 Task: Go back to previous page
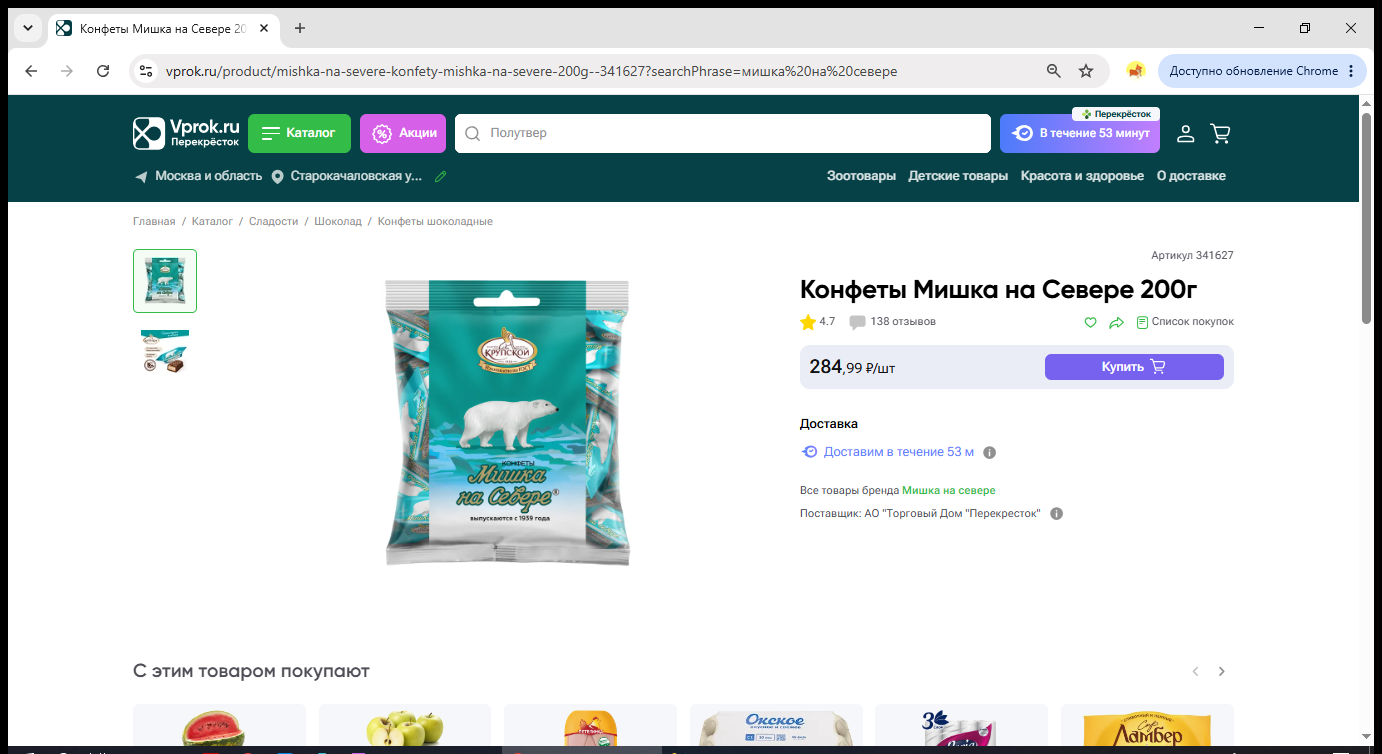[31, 71]
